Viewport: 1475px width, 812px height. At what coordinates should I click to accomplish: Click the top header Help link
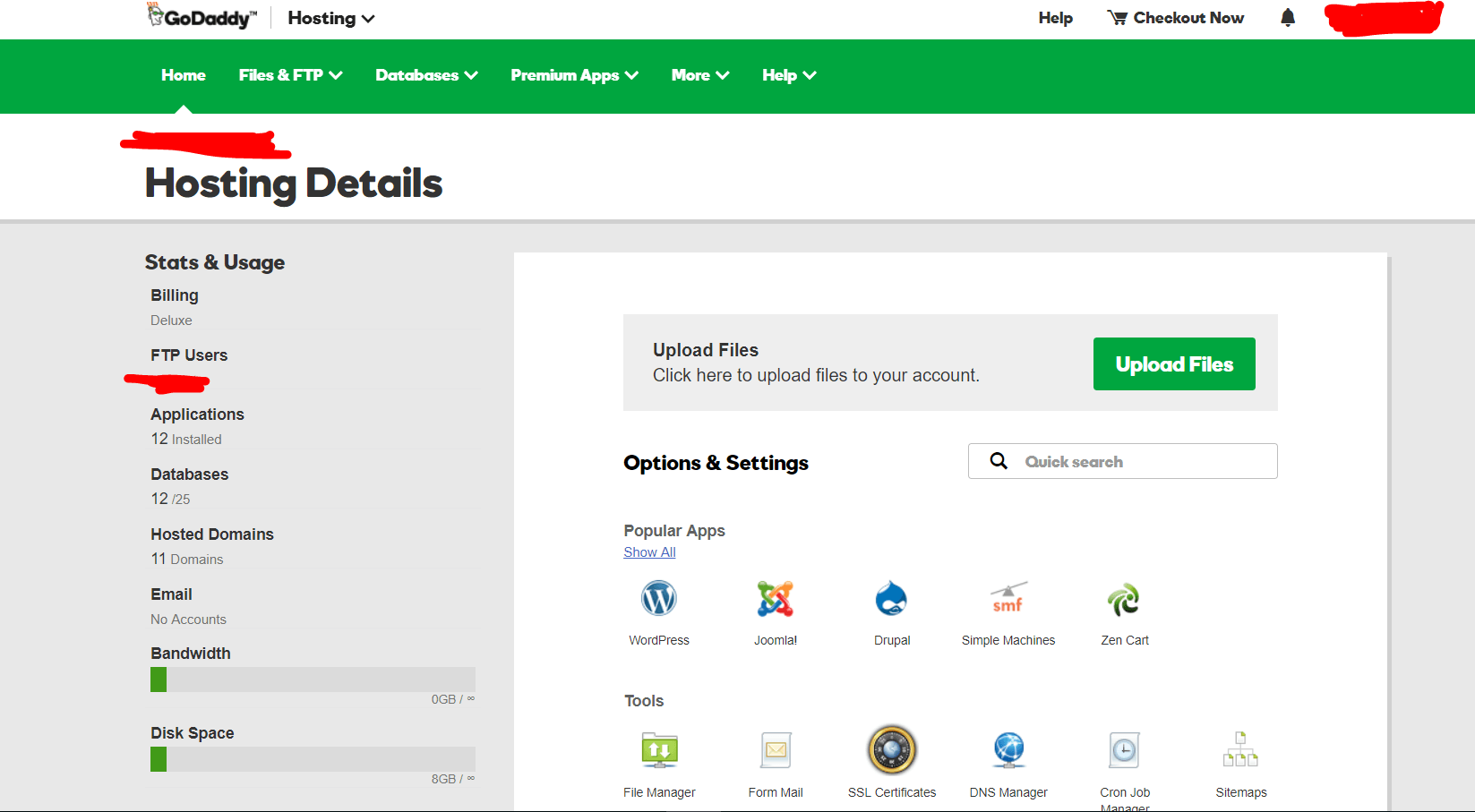[1055, 18]
